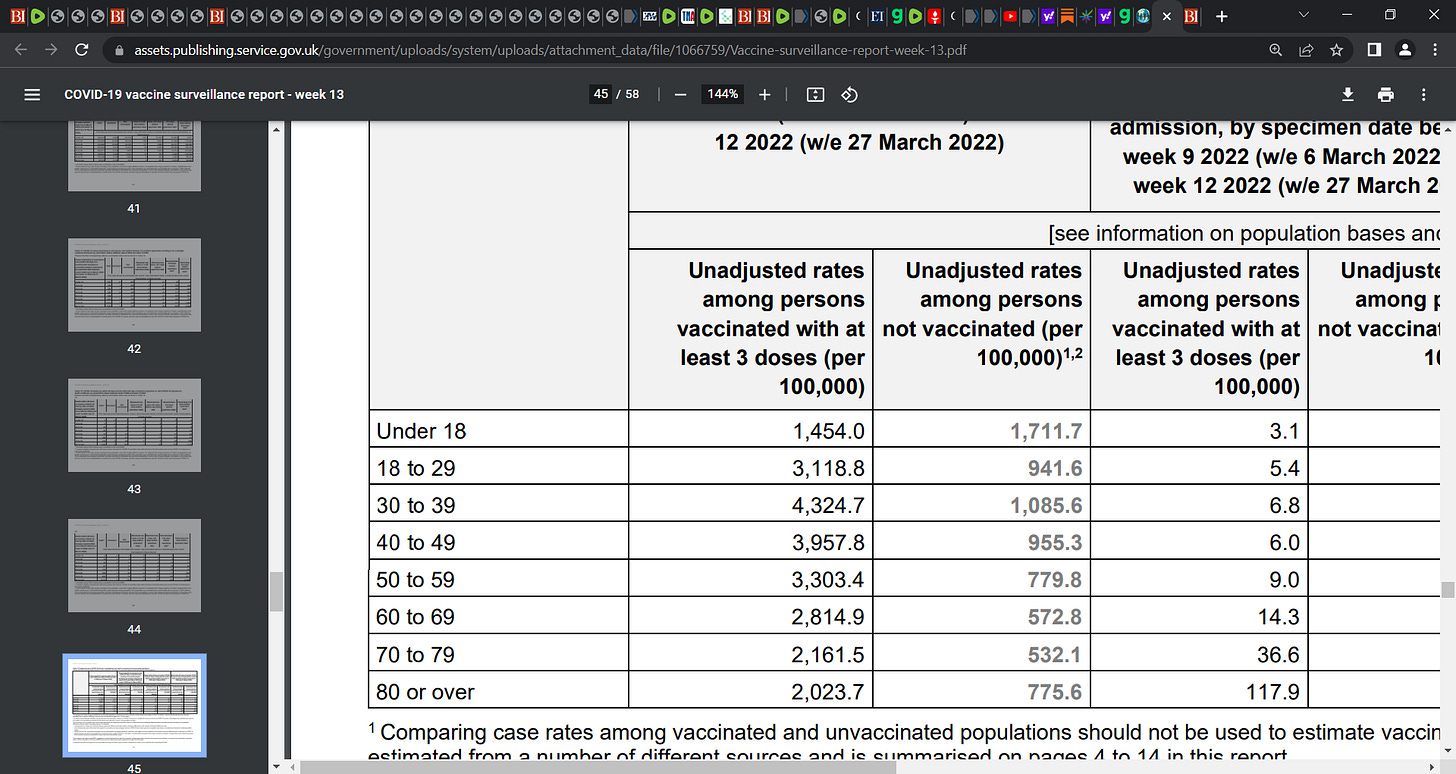This screenshot has width=1456, height=774.
Task: Rotate the document counterclockwise
Action: point(849,94)
